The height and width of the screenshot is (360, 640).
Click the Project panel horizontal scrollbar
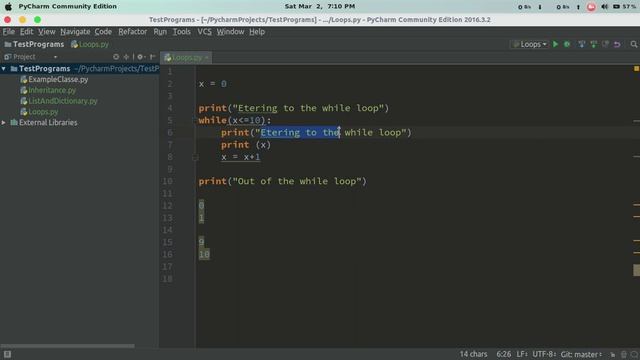coord(67,346)
